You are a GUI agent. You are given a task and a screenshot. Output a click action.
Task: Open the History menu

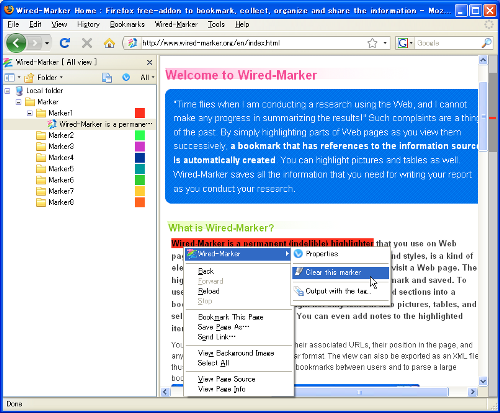click(88, 24)
